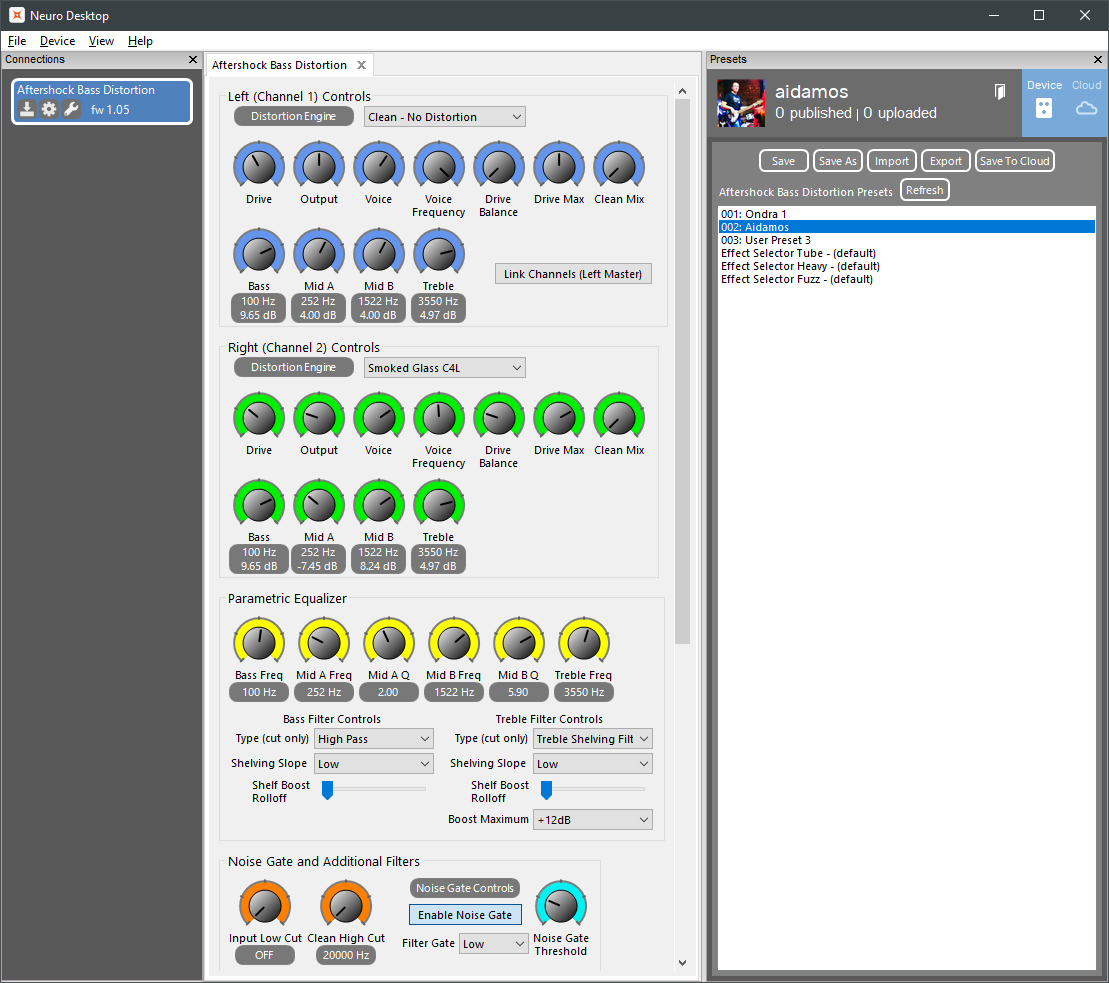The height and width of the screenshot is (983, 1109).
Task: Click Save To Cloud button
Action: [1014, 161]
